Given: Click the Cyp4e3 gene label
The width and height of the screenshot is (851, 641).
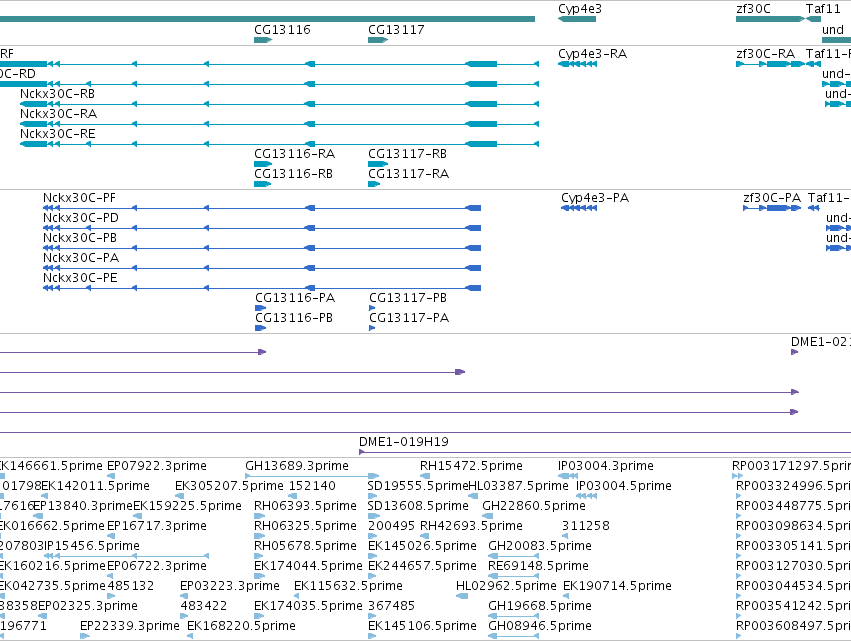Looking at the screenshot, I should (x=580, y=9).
